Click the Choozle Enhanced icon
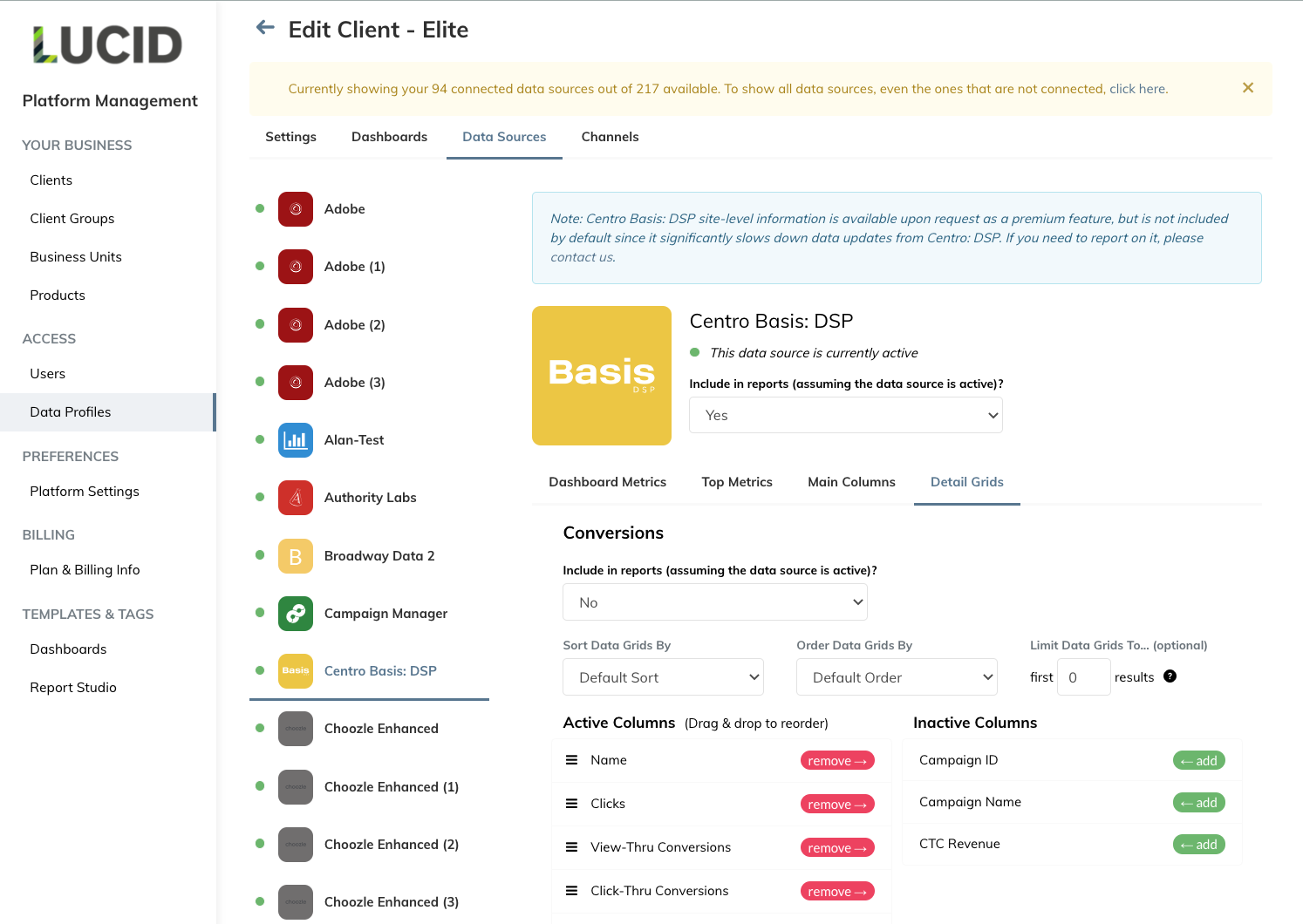This screenshot has height=924, width=1303. (x=296, y=729)
